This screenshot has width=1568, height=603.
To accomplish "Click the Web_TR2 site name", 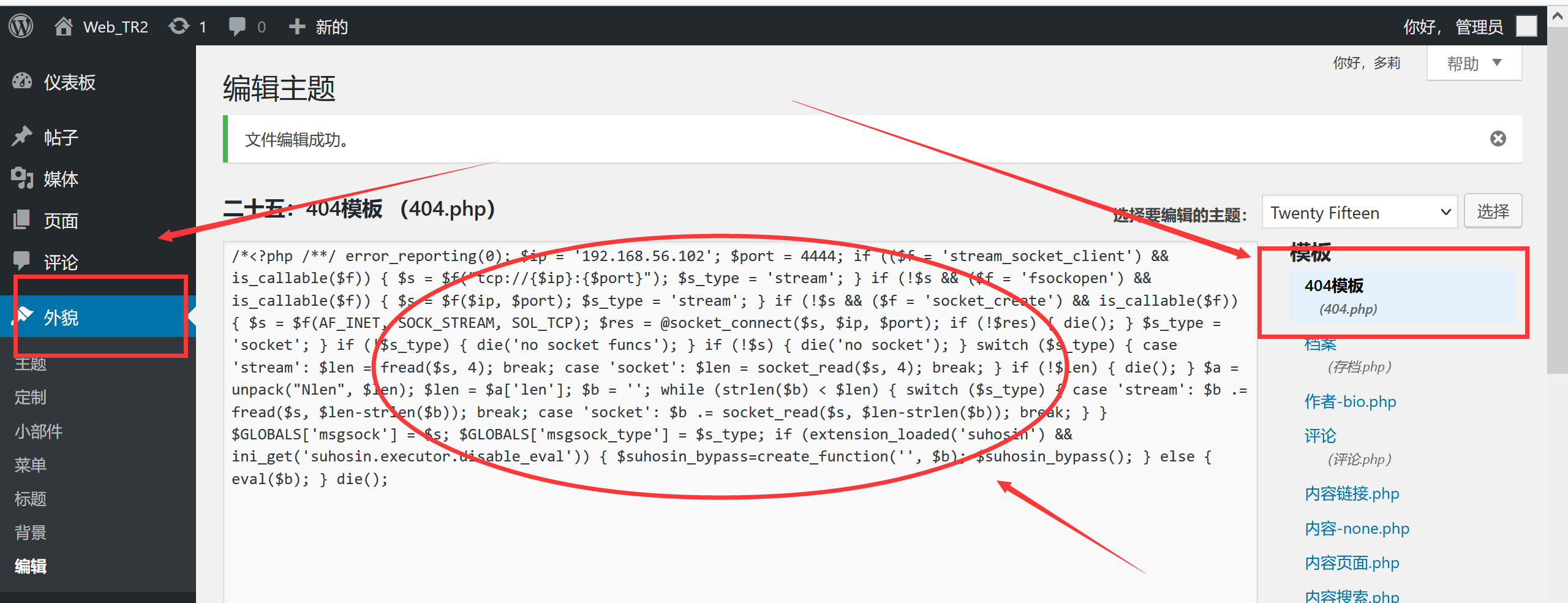I will pos(116,27).
